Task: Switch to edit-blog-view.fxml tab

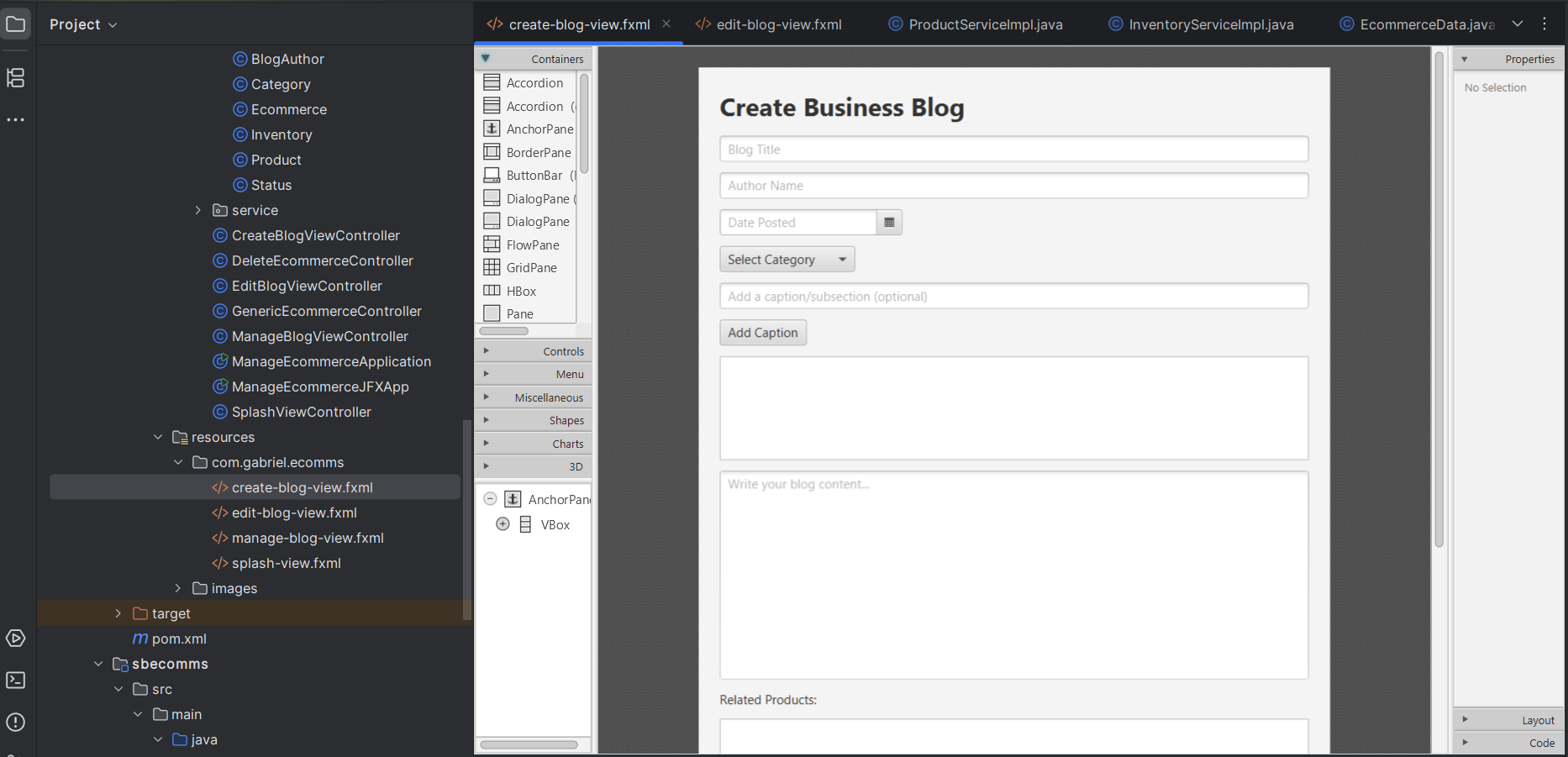Action: [x=768, y=24]
